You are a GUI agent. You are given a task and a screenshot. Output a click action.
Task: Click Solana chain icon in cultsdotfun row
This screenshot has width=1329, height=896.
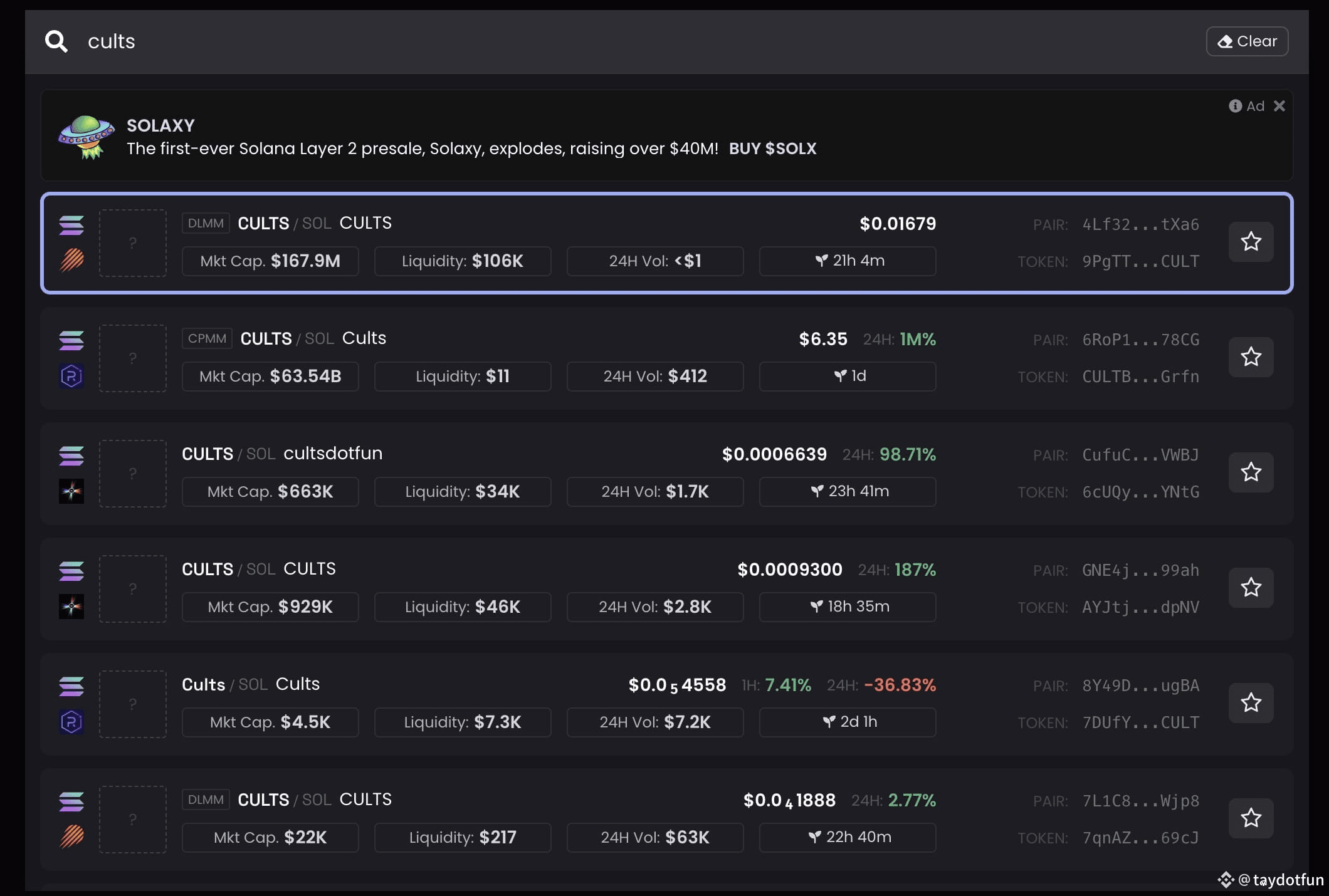pyautogui.click(x=71, y=456)
